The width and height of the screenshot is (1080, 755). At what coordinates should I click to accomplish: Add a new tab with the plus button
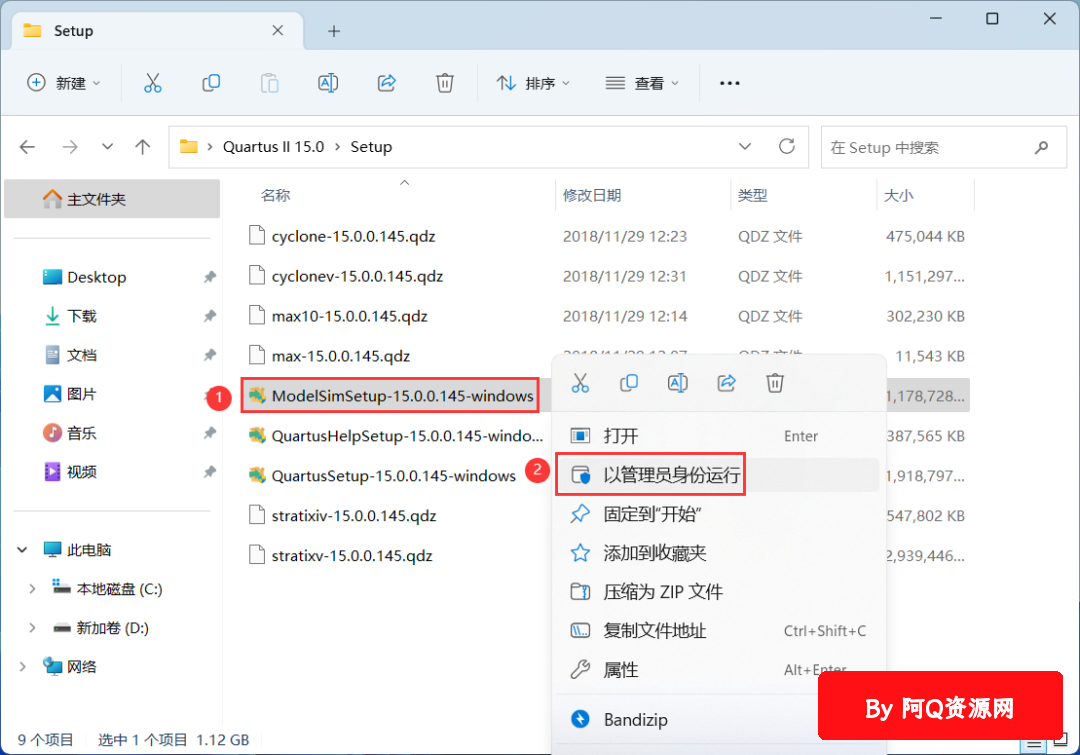334,31
